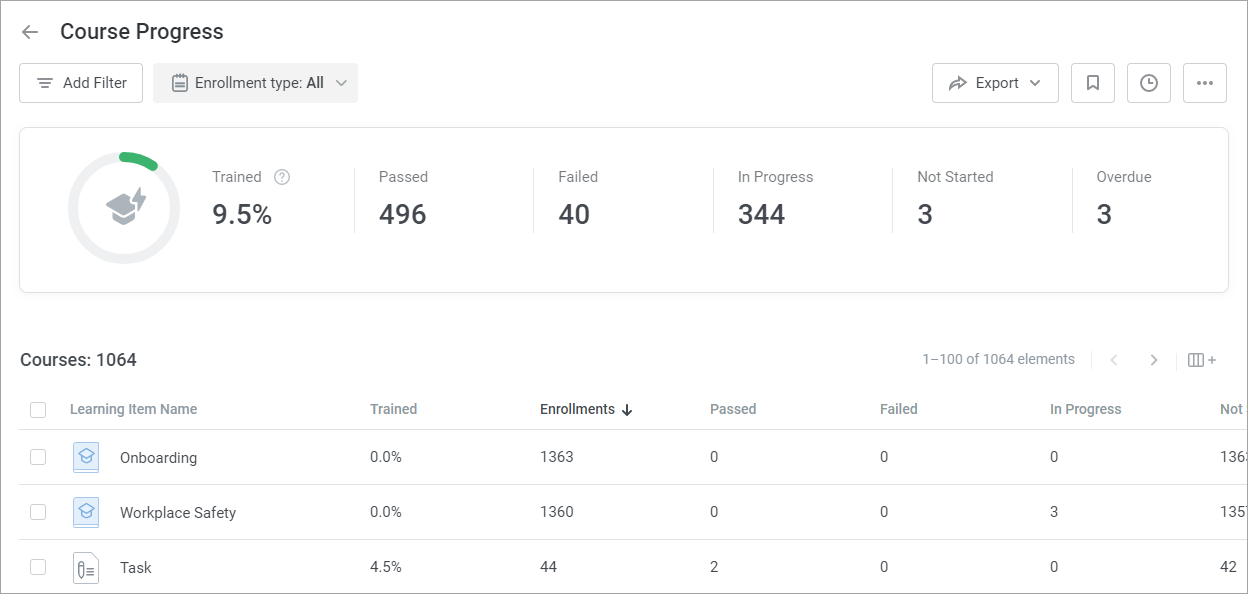1248x594 pixels.
Task: Click the Trained progress ring chart
Action: pos(124,208)
